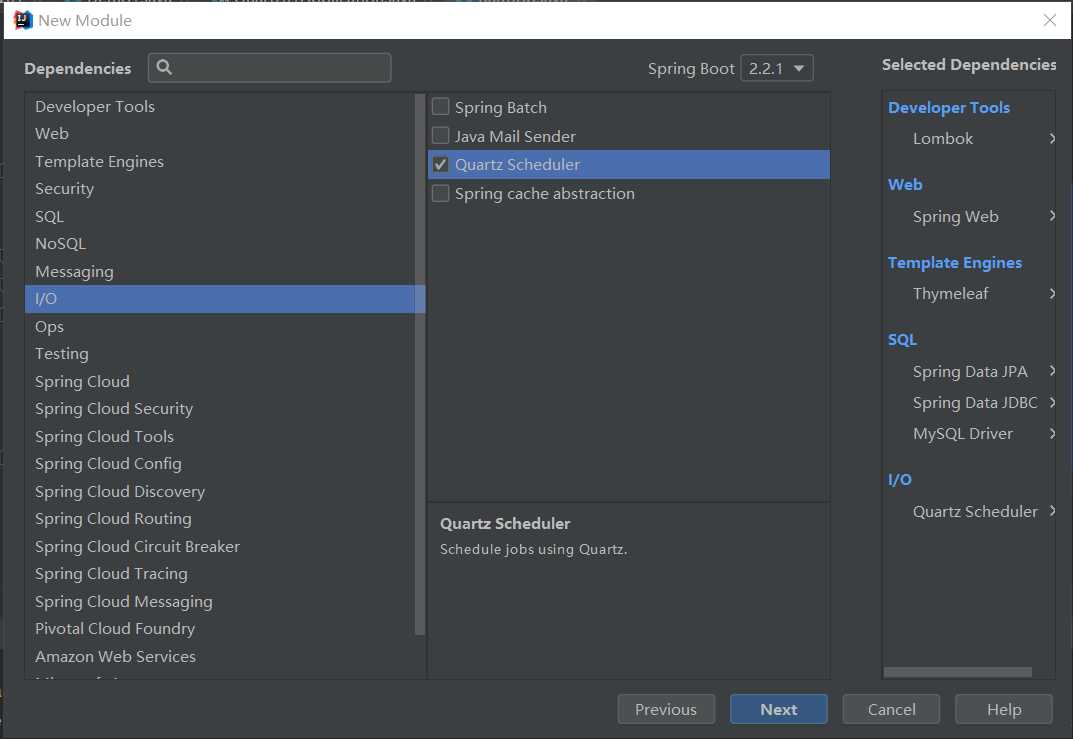Click Spring Data JDBC in Selected Dependencies
Image resolution: width=1073 pixels, height=739 pixels.
(974, 402)
